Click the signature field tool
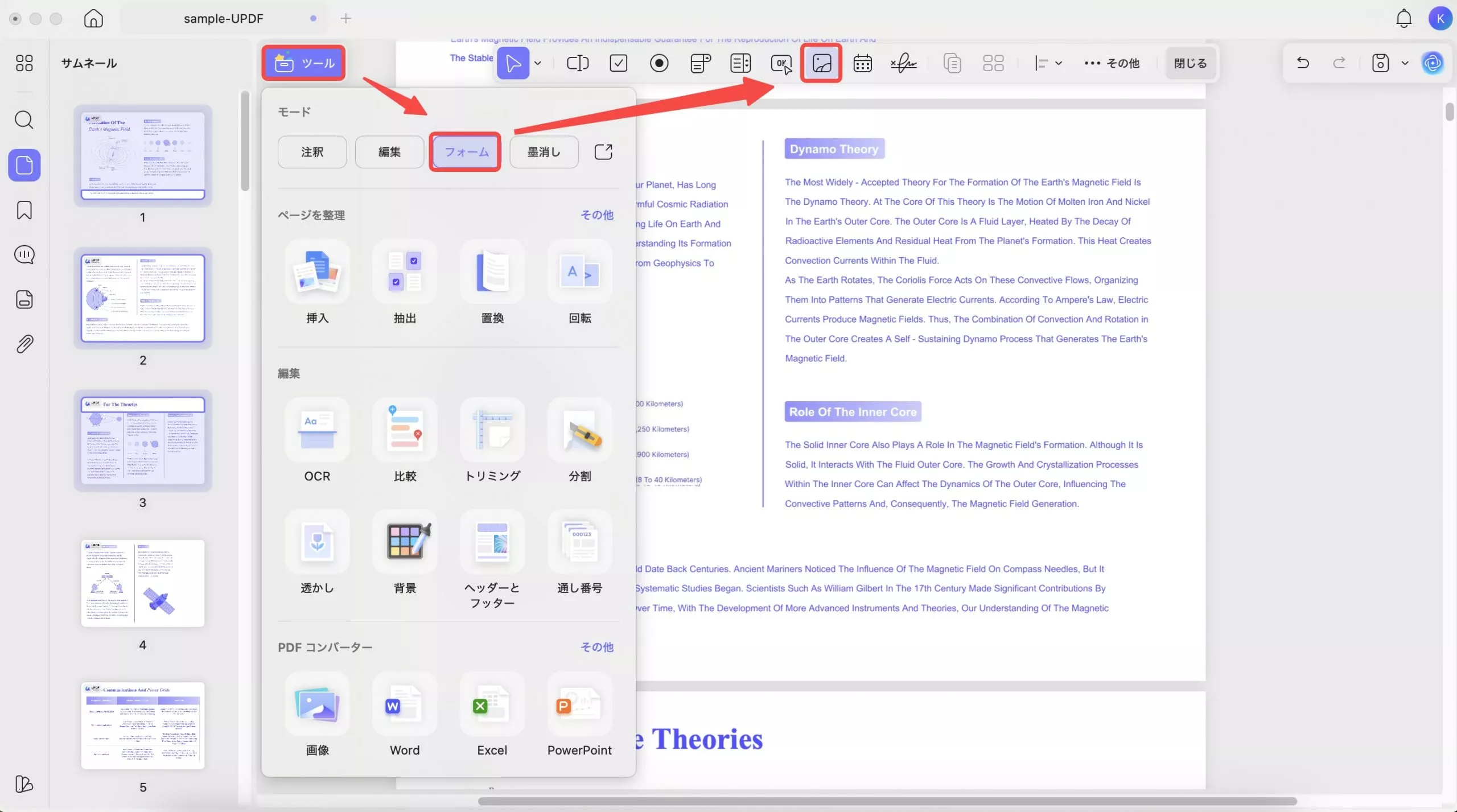Viewport: 1457px width, 812px height. [x=903, y=63]
